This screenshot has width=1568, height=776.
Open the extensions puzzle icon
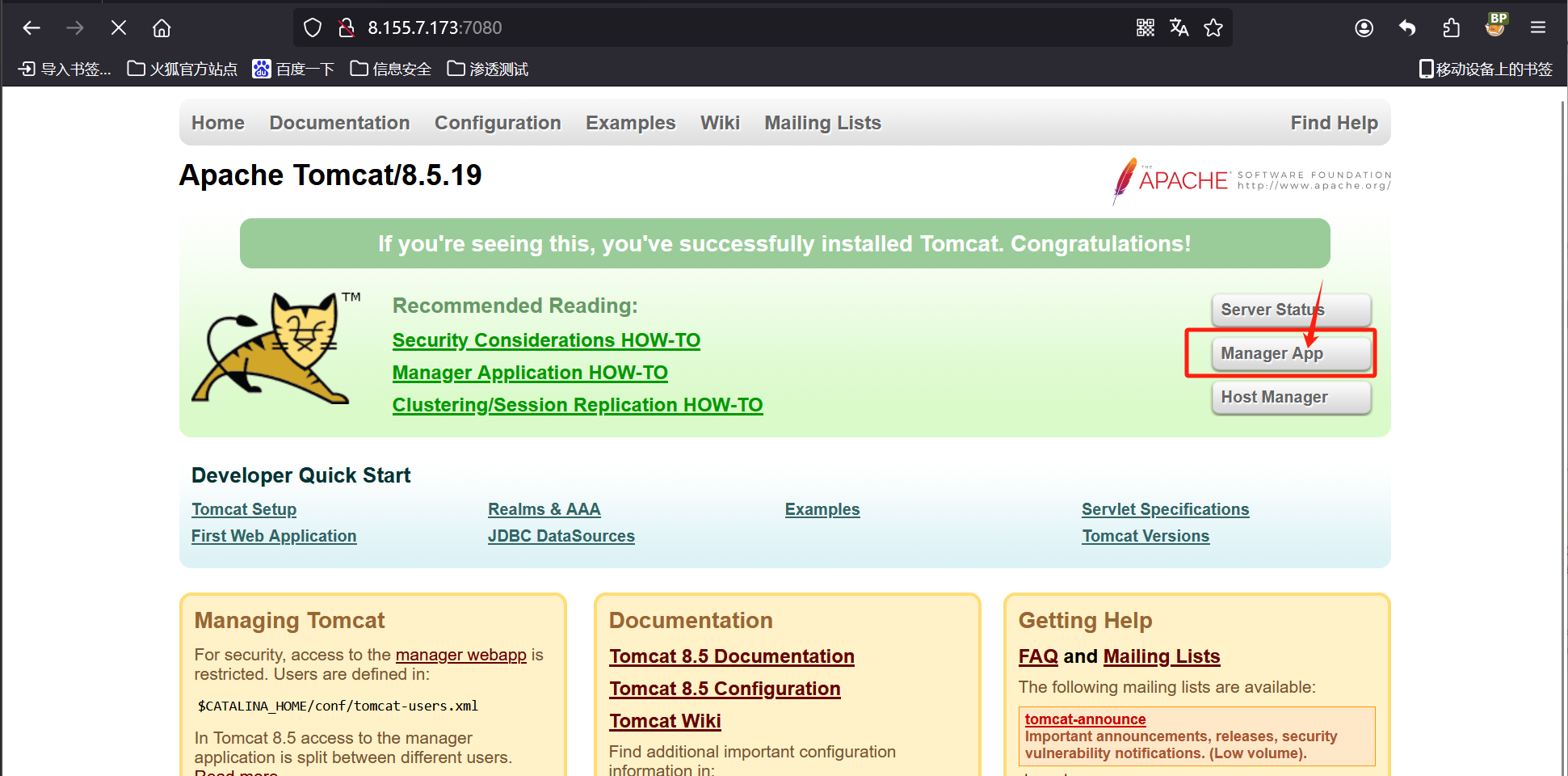point(1452,28)
